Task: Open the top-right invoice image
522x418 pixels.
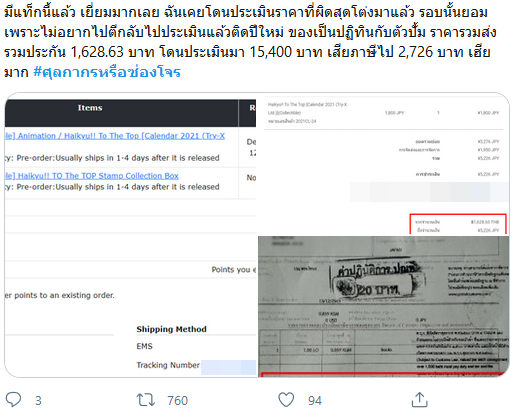Action: click(x=383, y=164)
